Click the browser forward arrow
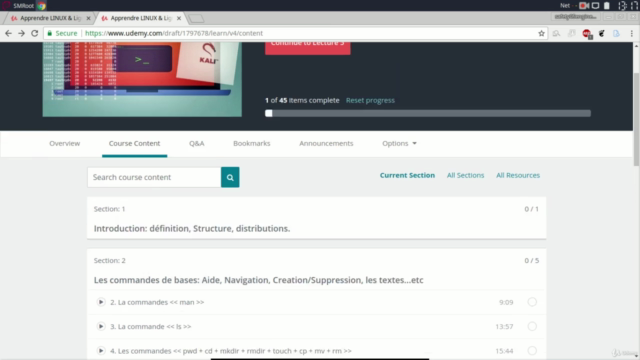The image size is (640, 360). point(21,33)
